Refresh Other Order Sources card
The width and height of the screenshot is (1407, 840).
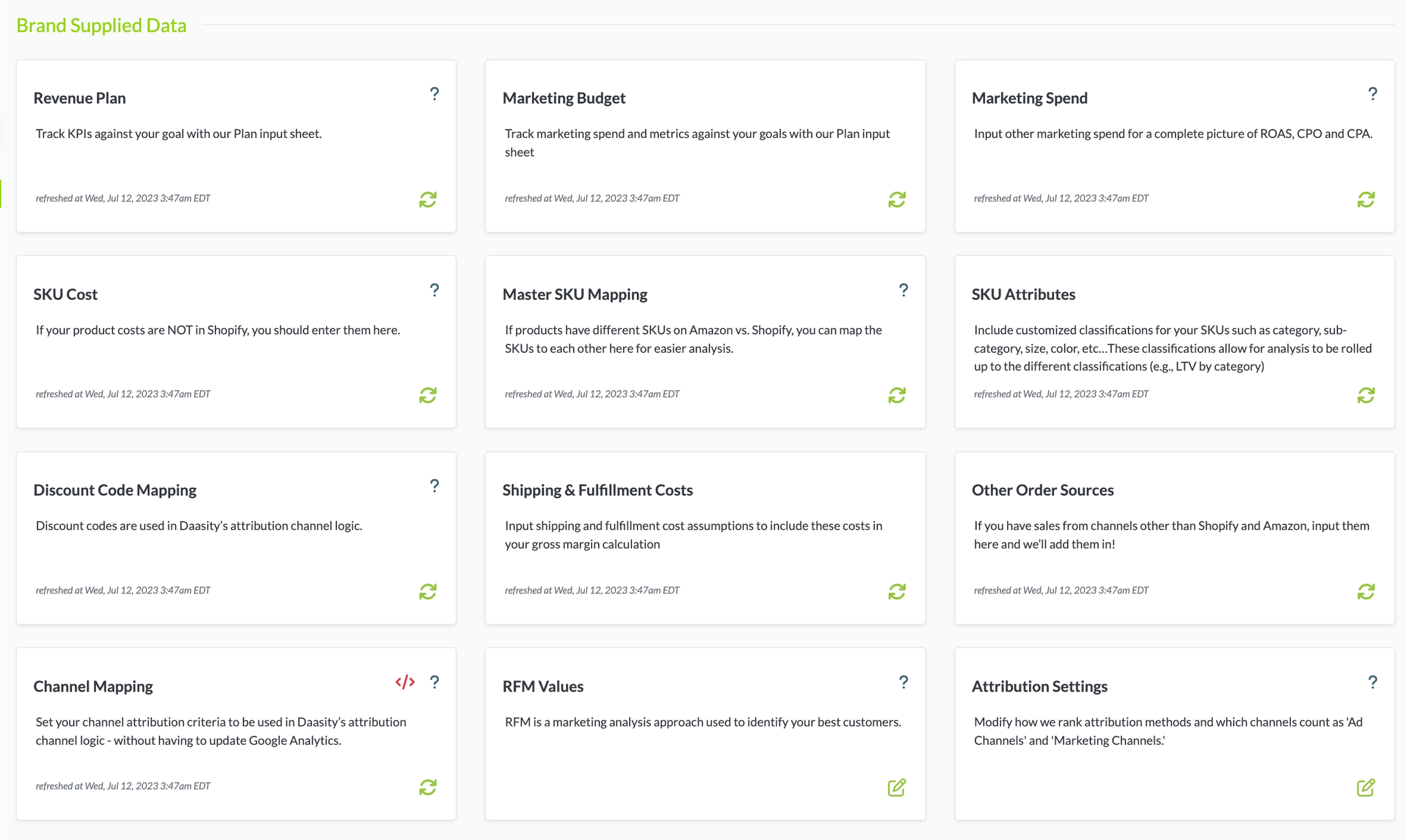point(1365,592)
